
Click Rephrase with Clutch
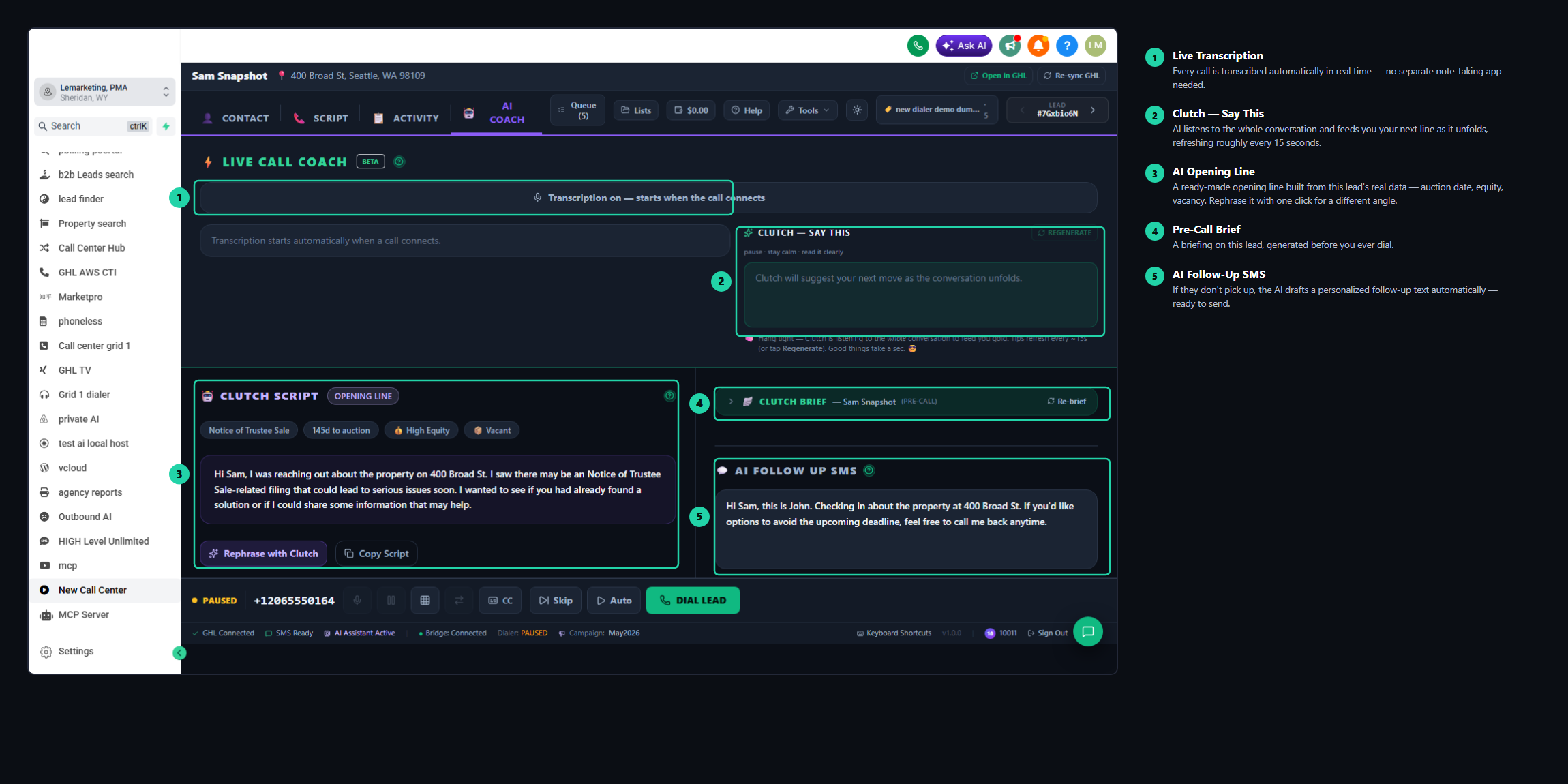coord(264,554)
